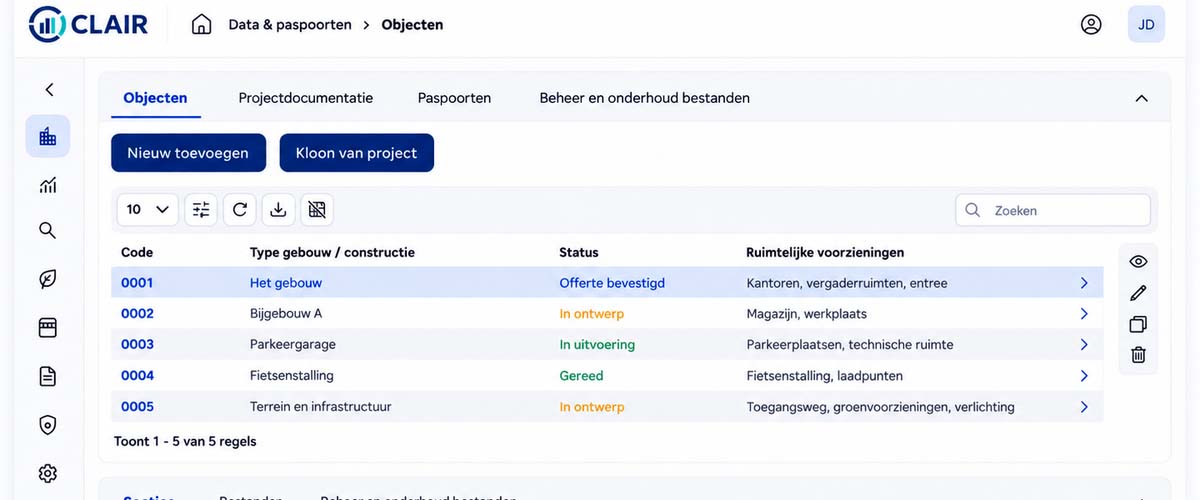Screen dimensions: 1200x500
Task: Open object code 0001
Action: (x=137, y=283)
